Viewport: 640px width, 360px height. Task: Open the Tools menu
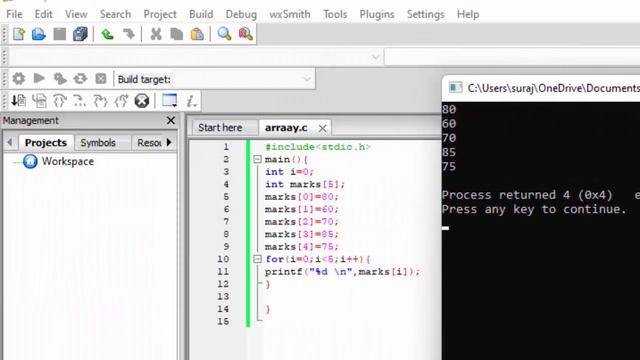[335, 14]
